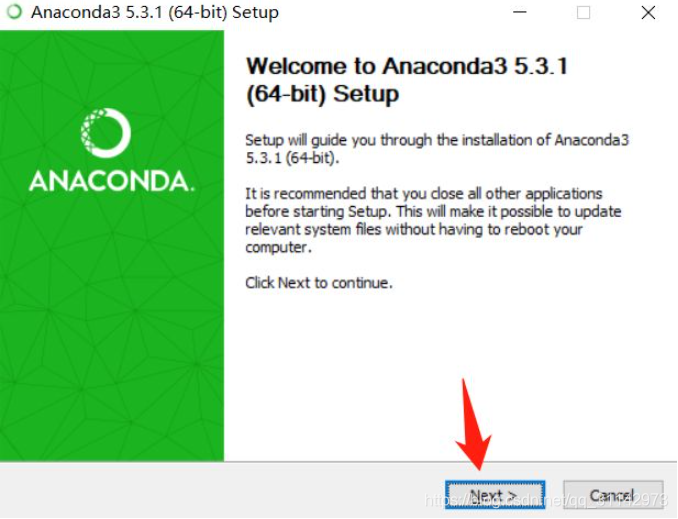Click the Next > button
Viewport: 678px width, 519px height.
[x=495, y=495]
